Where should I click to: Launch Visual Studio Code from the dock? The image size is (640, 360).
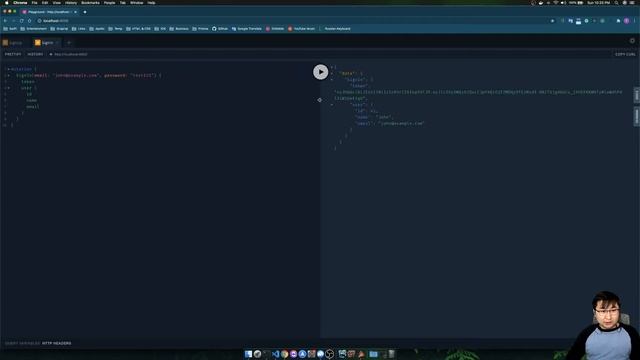pos(276,354)
